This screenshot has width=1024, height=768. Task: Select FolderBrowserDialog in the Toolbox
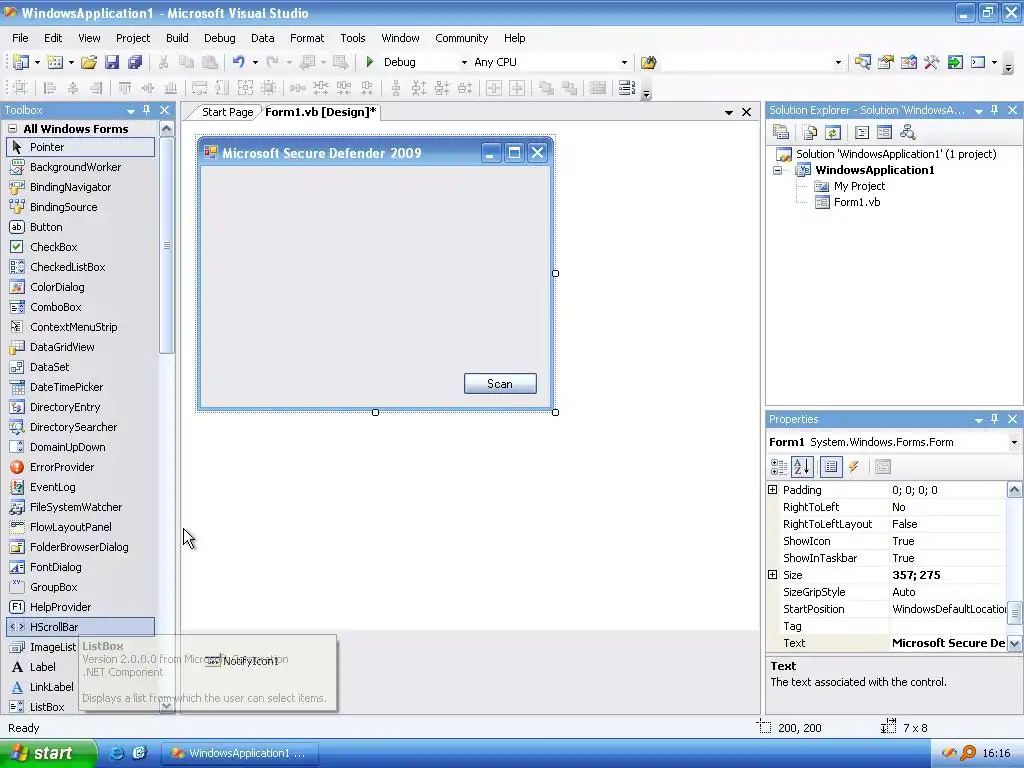80,547
